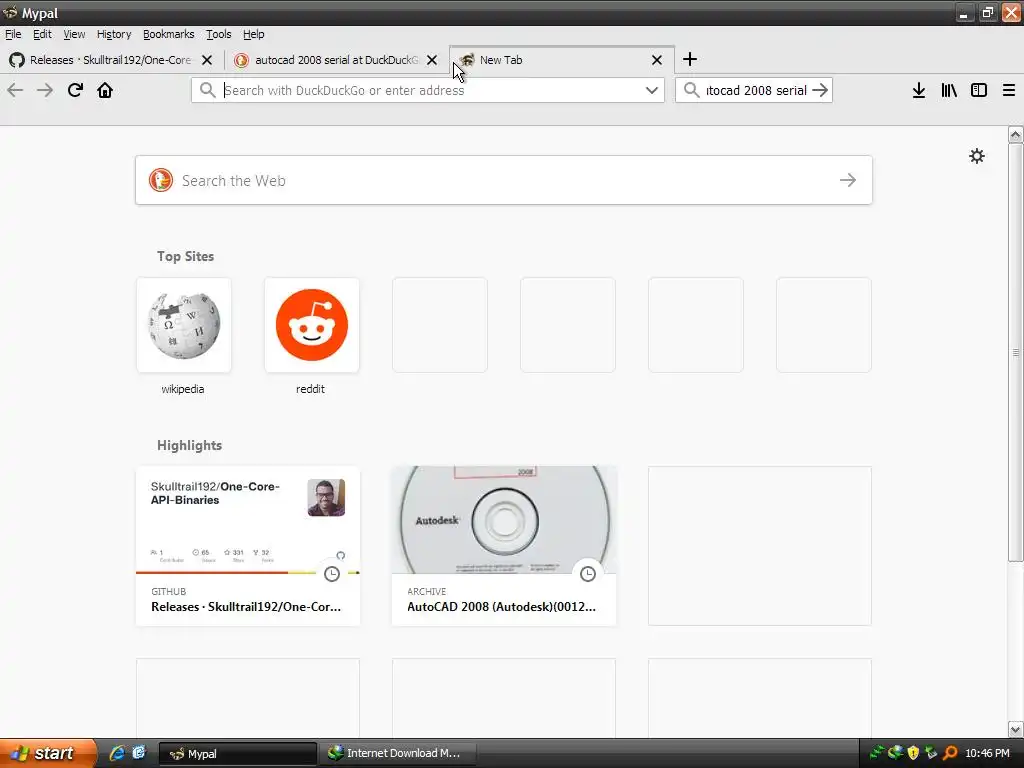1024x768 pixels.
Task: Click scrollbar up arrow
Action: click(1016, 135)
